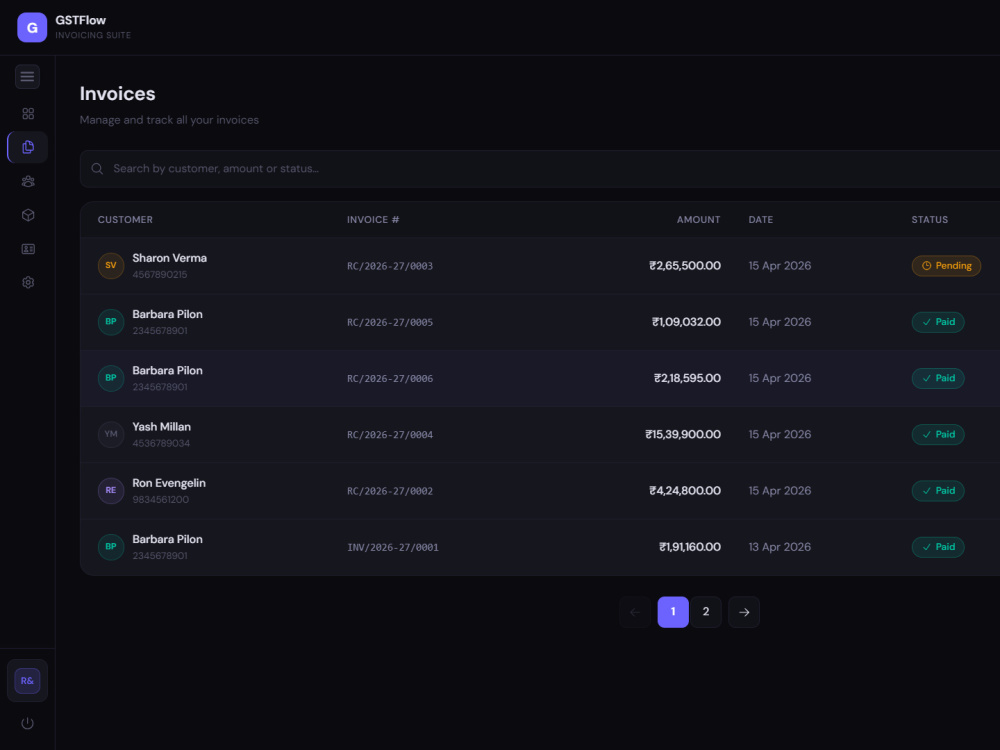Click the R& user profile avatar

click(x=27, y=680)
